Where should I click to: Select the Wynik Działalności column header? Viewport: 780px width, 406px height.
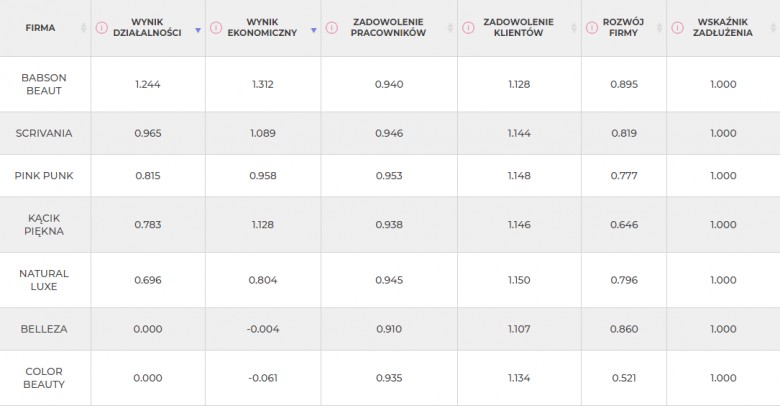click(147, 27)
